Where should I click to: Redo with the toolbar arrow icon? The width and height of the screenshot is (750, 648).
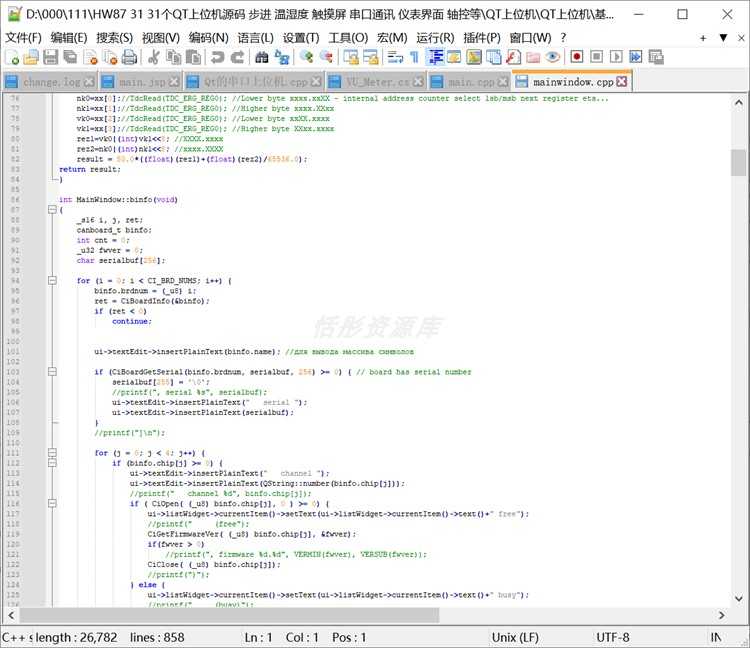tap(237, 57)
